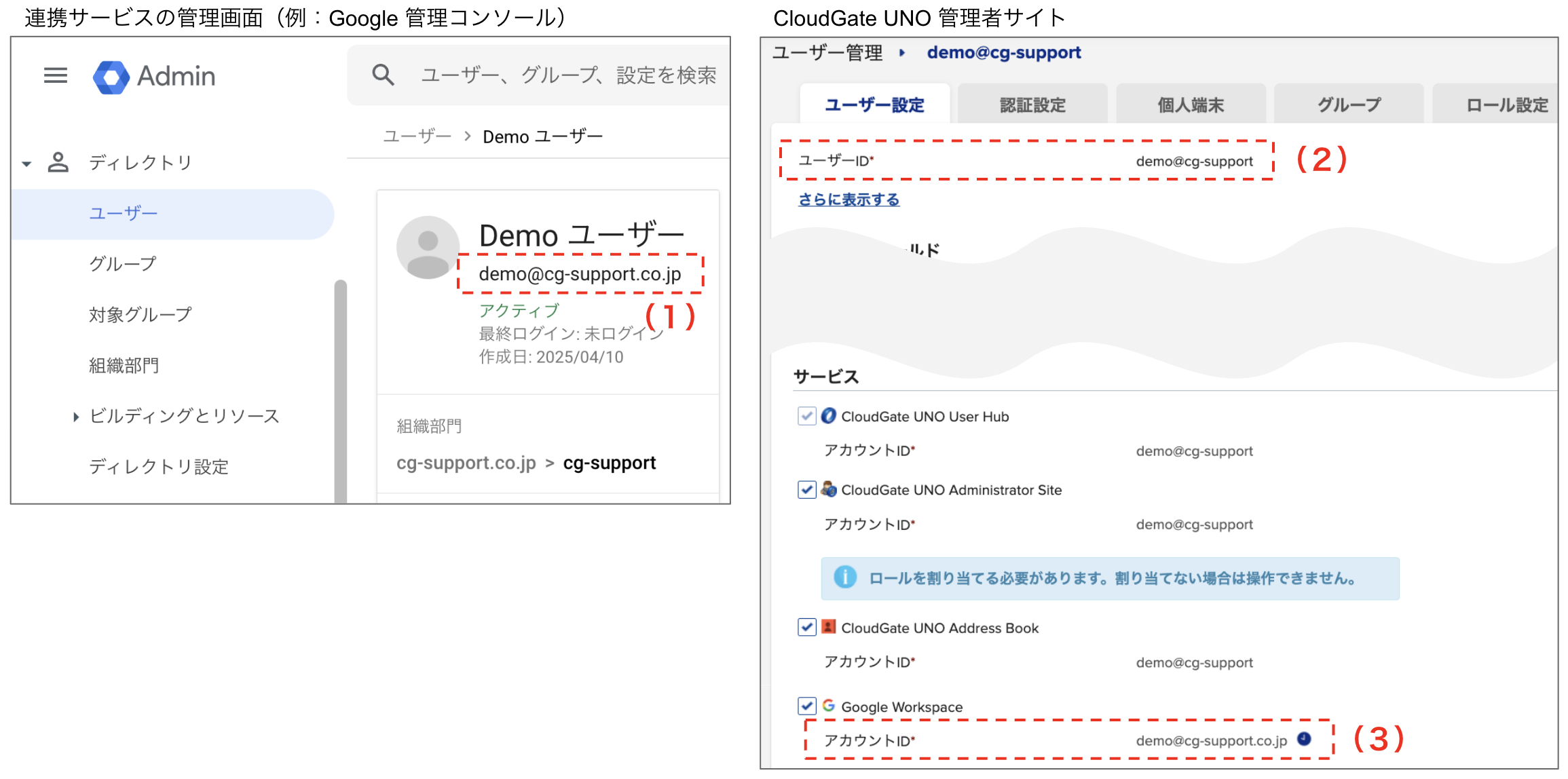Click the CloudGate UNO User Hub label
The width and height of the screenshot is (1568, 779).
(x=925, y=417)
